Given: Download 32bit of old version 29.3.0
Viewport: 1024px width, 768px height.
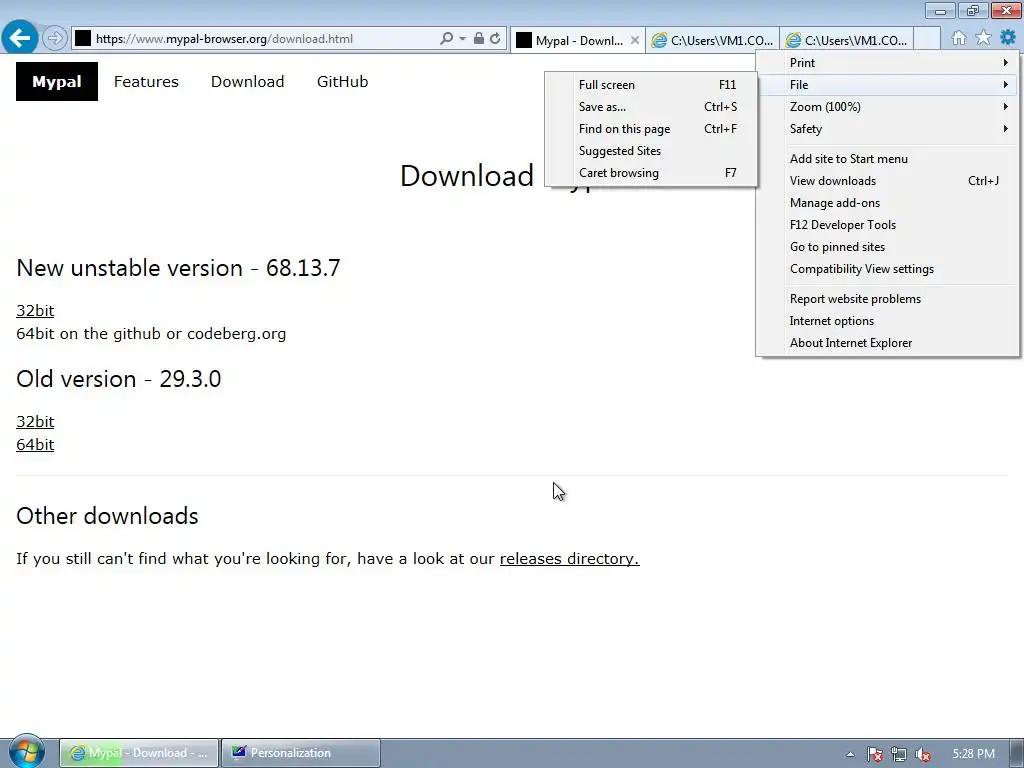Looking at the screenshot, I should 35,422.
